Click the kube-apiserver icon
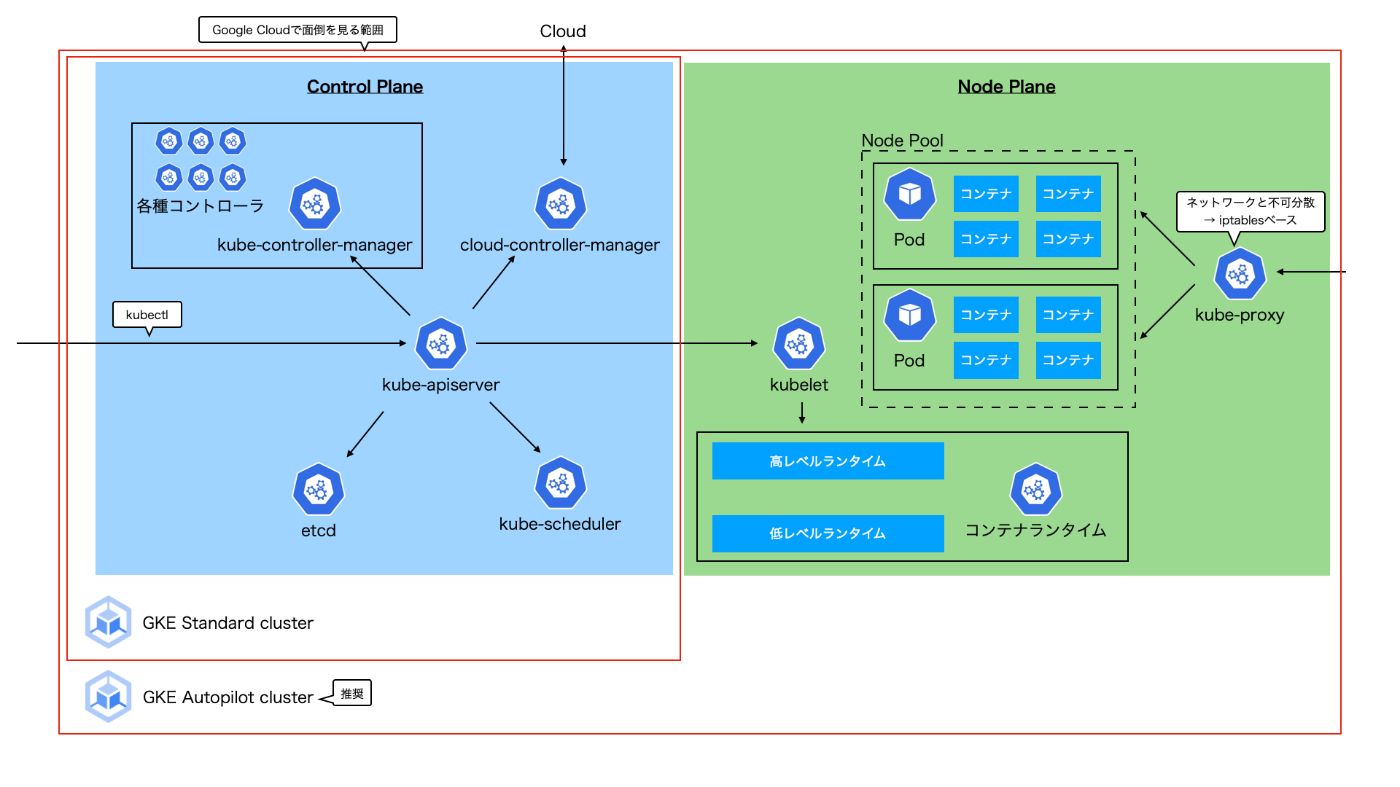This screenshot has height=787, width=1400. pos(441,345)
